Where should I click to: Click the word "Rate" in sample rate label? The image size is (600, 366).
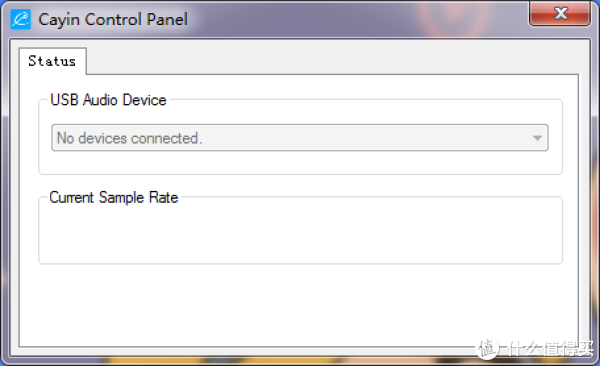click(163, 198)
